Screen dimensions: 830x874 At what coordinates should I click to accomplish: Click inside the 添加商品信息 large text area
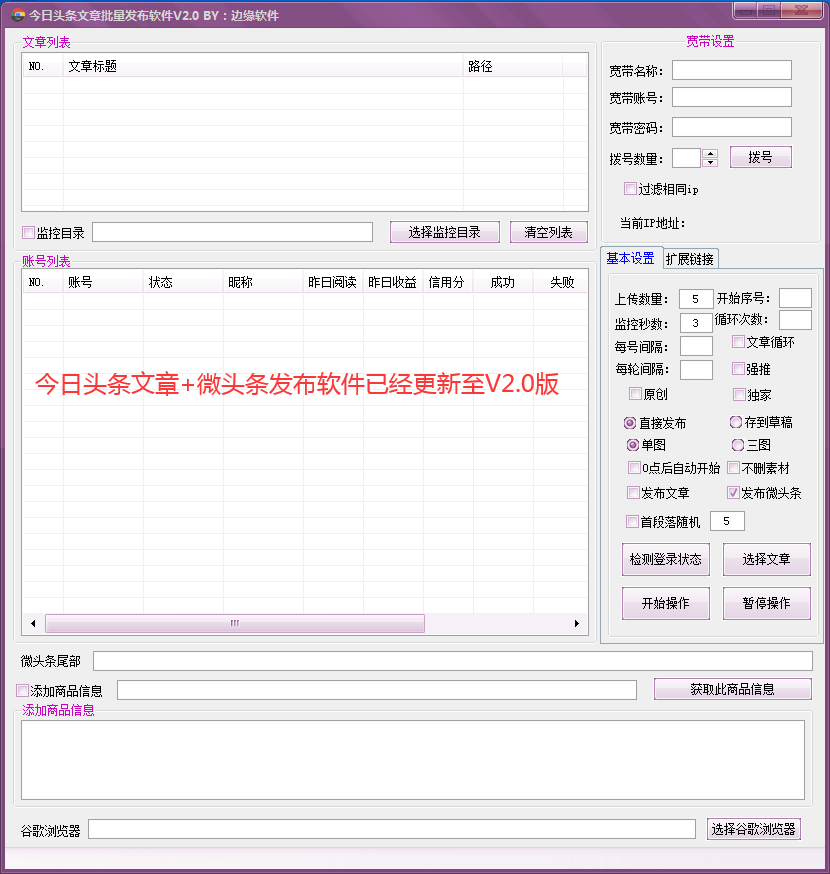(413, 760)
